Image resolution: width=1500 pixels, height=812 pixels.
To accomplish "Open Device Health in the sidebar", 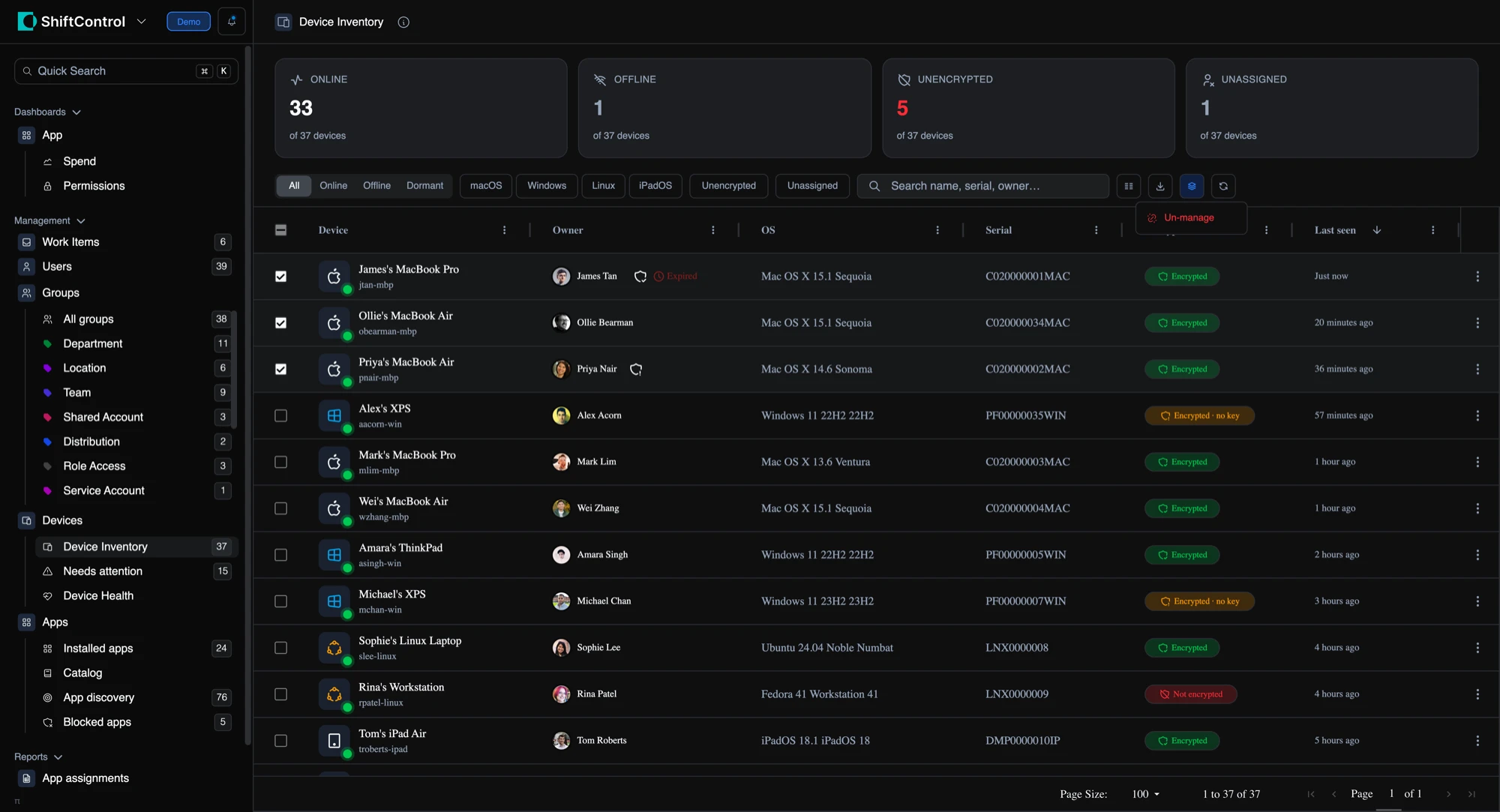I will [x=136, y=596].
